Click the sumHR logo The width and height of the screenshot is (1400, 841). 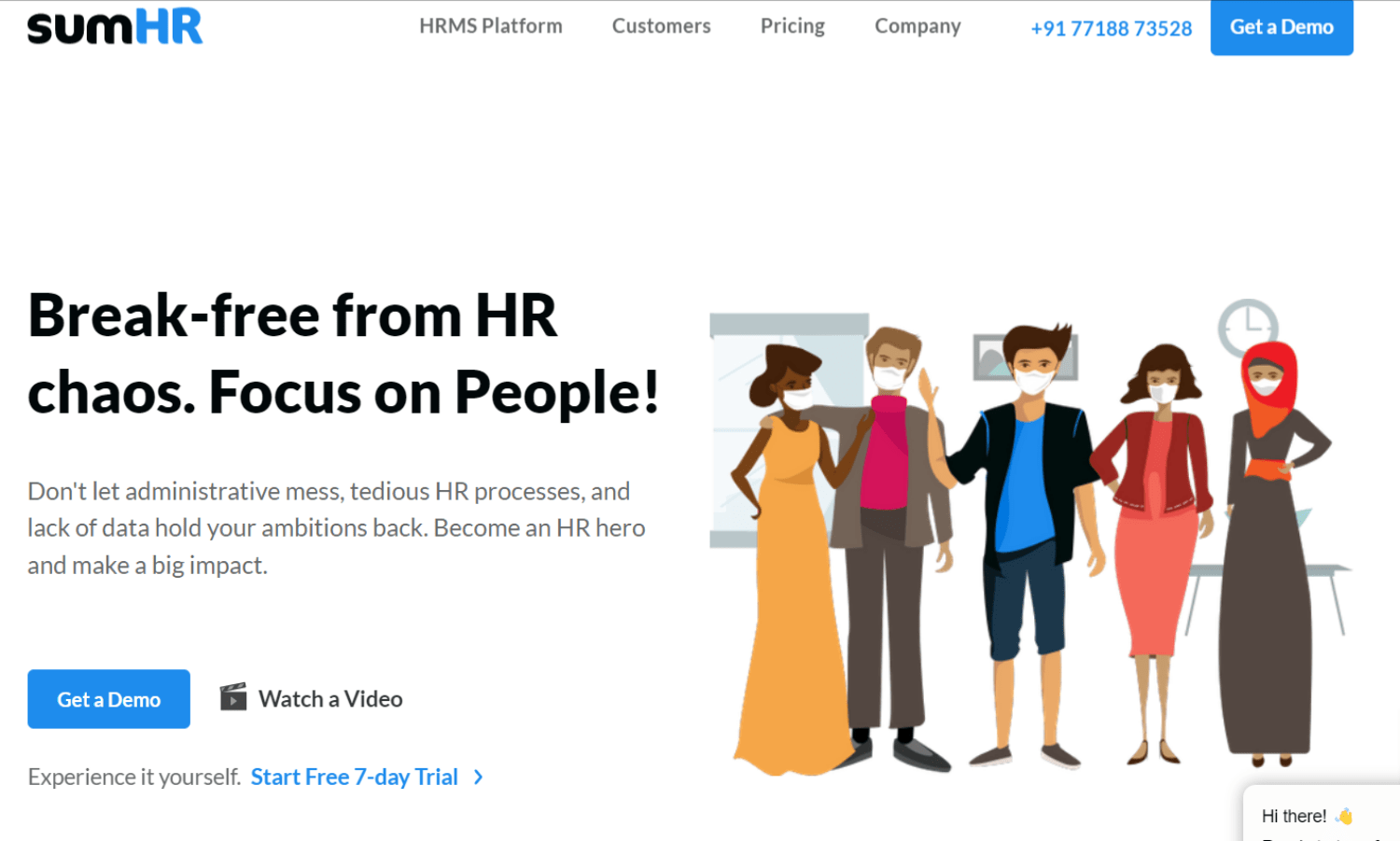pos(115,27)
